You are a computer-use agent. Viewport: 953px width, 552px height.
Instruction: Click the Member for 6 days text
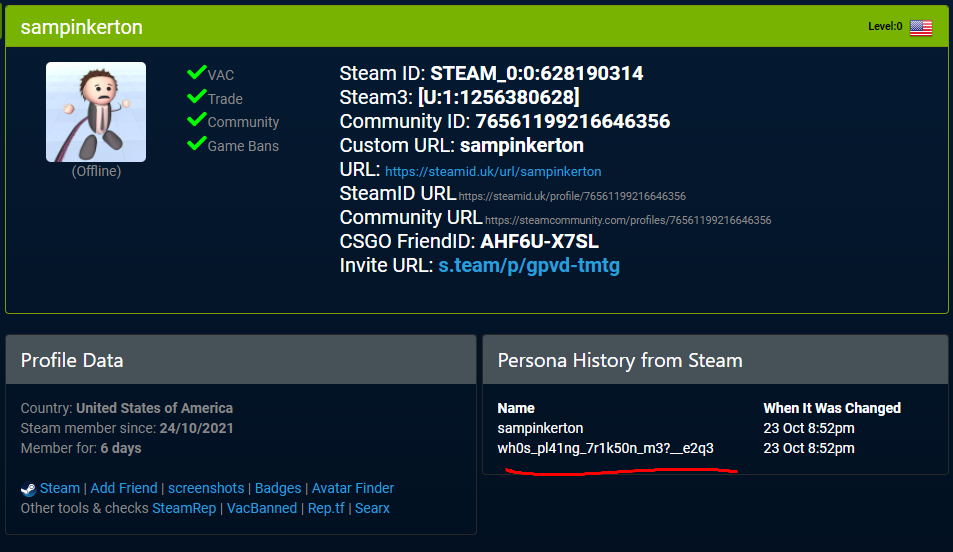81,448
